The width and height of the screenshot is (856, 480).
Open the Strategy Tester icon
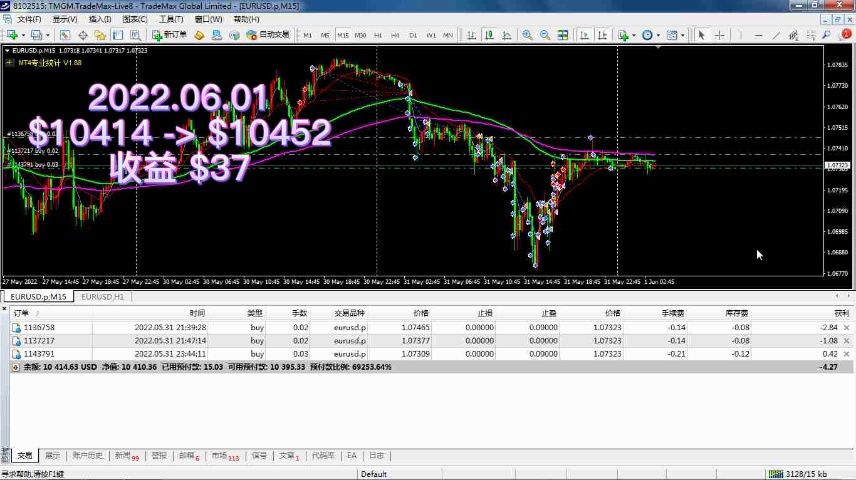click(x=135, y=35)
